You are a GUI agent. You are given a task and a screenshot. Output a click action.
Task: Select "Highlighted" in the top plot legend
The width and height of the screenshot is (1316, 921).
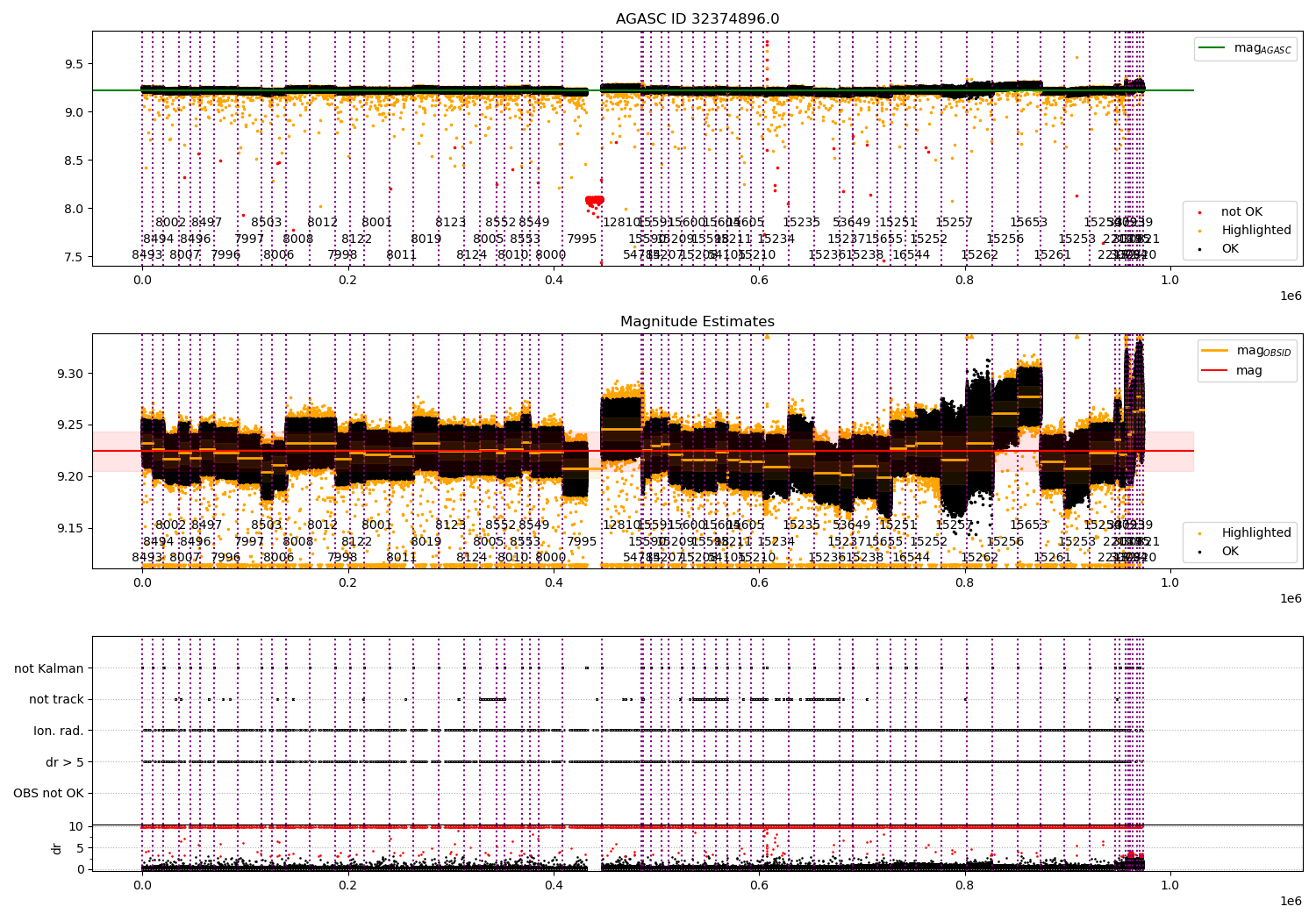1246,230
